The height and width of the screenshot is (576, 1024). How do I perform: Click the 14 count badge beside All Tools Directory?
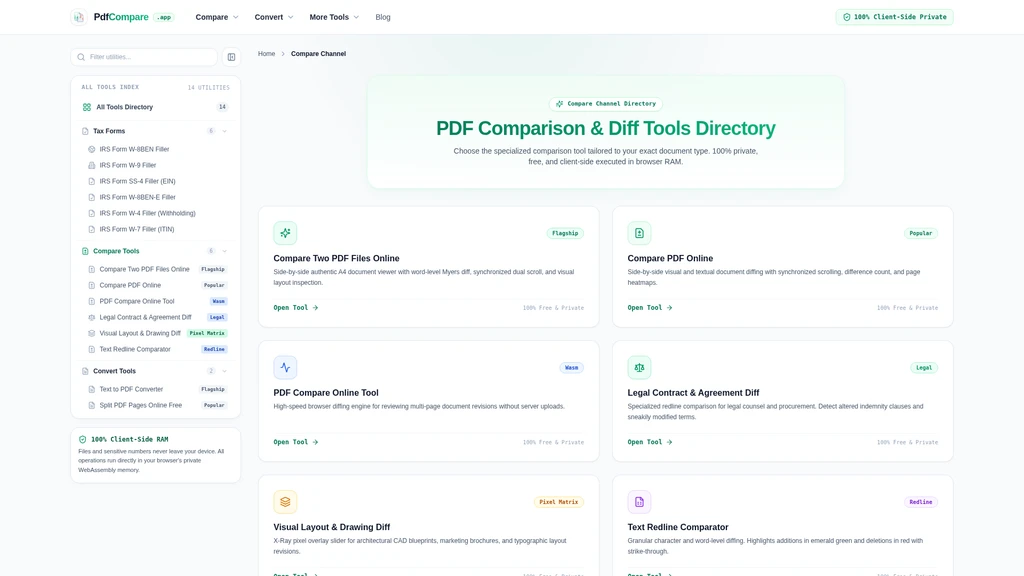(222, 107)
